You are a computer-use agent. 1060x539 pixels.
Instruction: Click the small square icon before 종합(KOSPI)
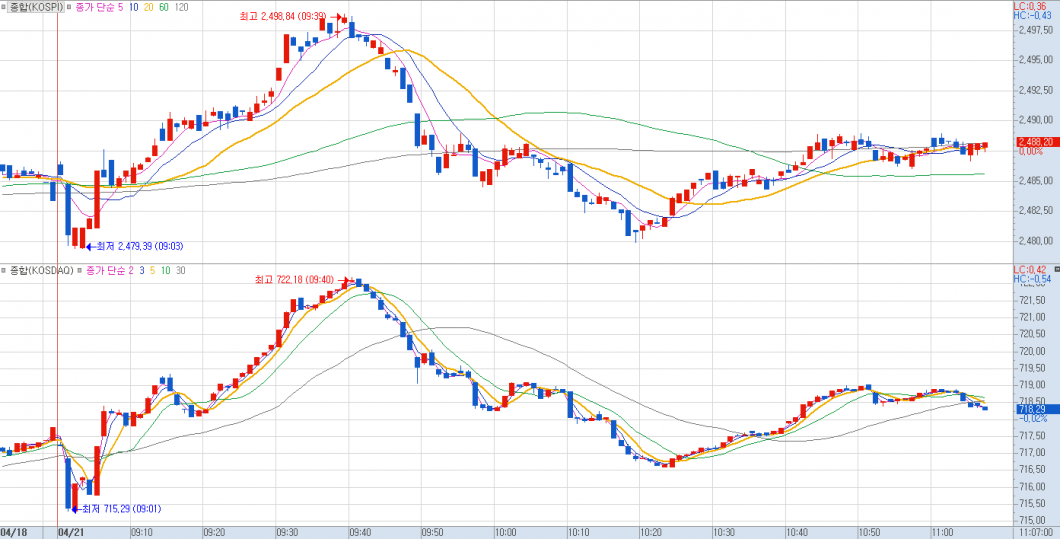5,7
